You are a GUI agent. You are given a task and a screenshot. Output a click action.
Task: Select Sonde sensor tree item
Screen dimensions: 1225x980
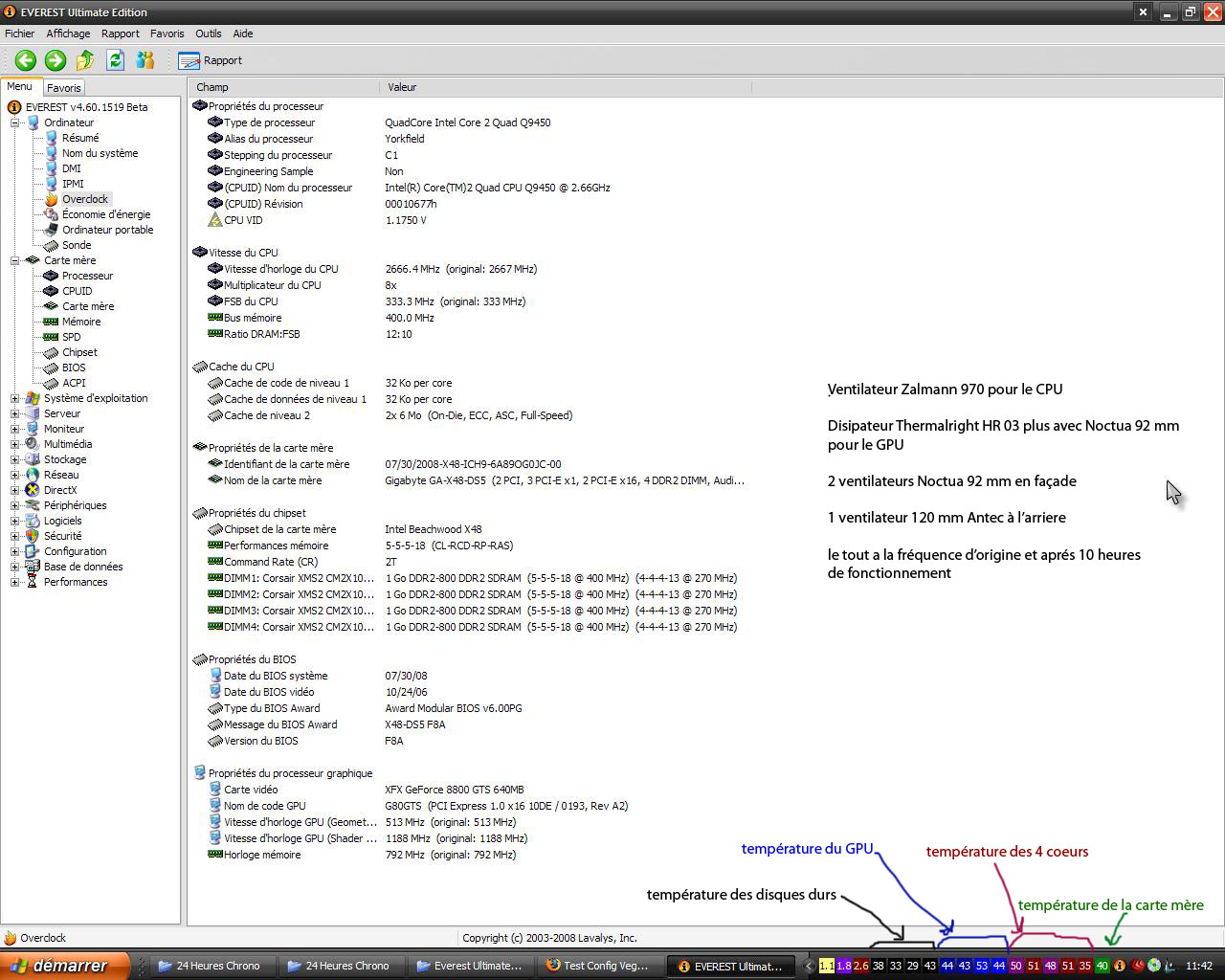pos(77,245)
